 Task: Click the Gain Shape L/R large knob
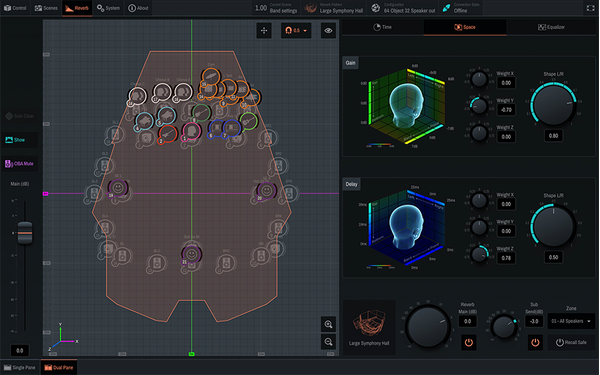coord(553,105)
